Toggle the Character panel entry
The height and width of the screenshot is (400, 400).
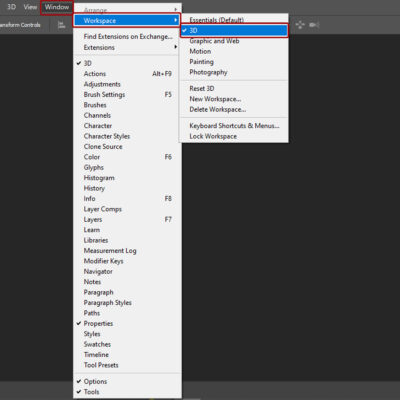point(127,126)
